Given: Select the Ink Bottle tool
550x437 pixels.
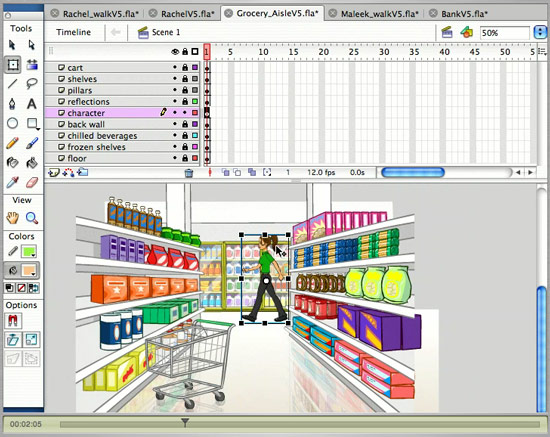Looking at the screenshot, I should click(x=12, y=163).
